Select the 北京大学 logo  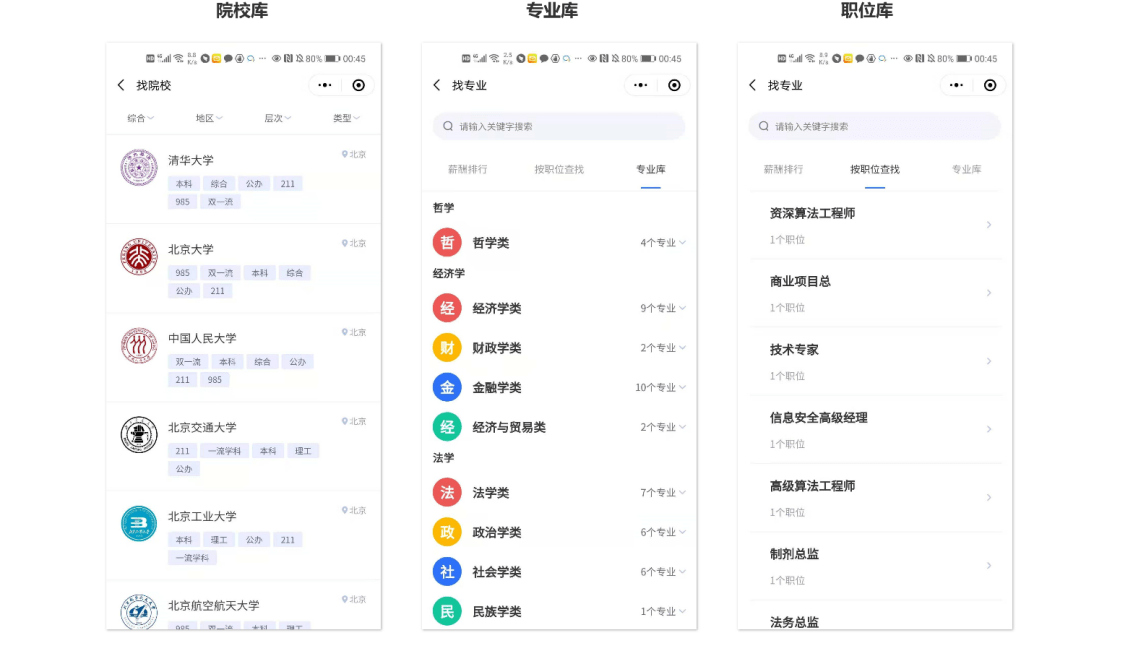(139, 256)
